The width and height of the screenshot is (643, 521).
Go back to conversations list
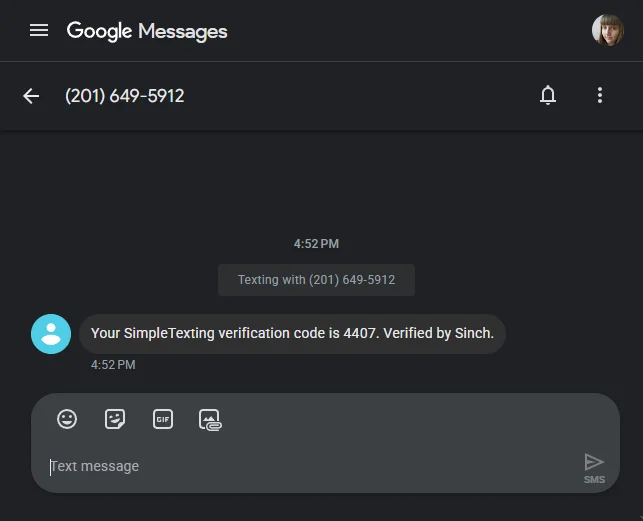pos(31,96)
